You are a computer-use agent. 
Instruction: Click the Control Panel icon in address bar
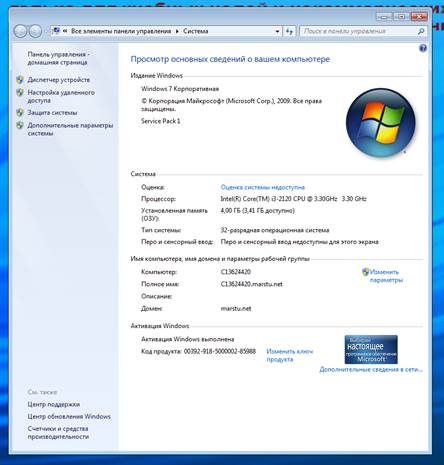56,31
